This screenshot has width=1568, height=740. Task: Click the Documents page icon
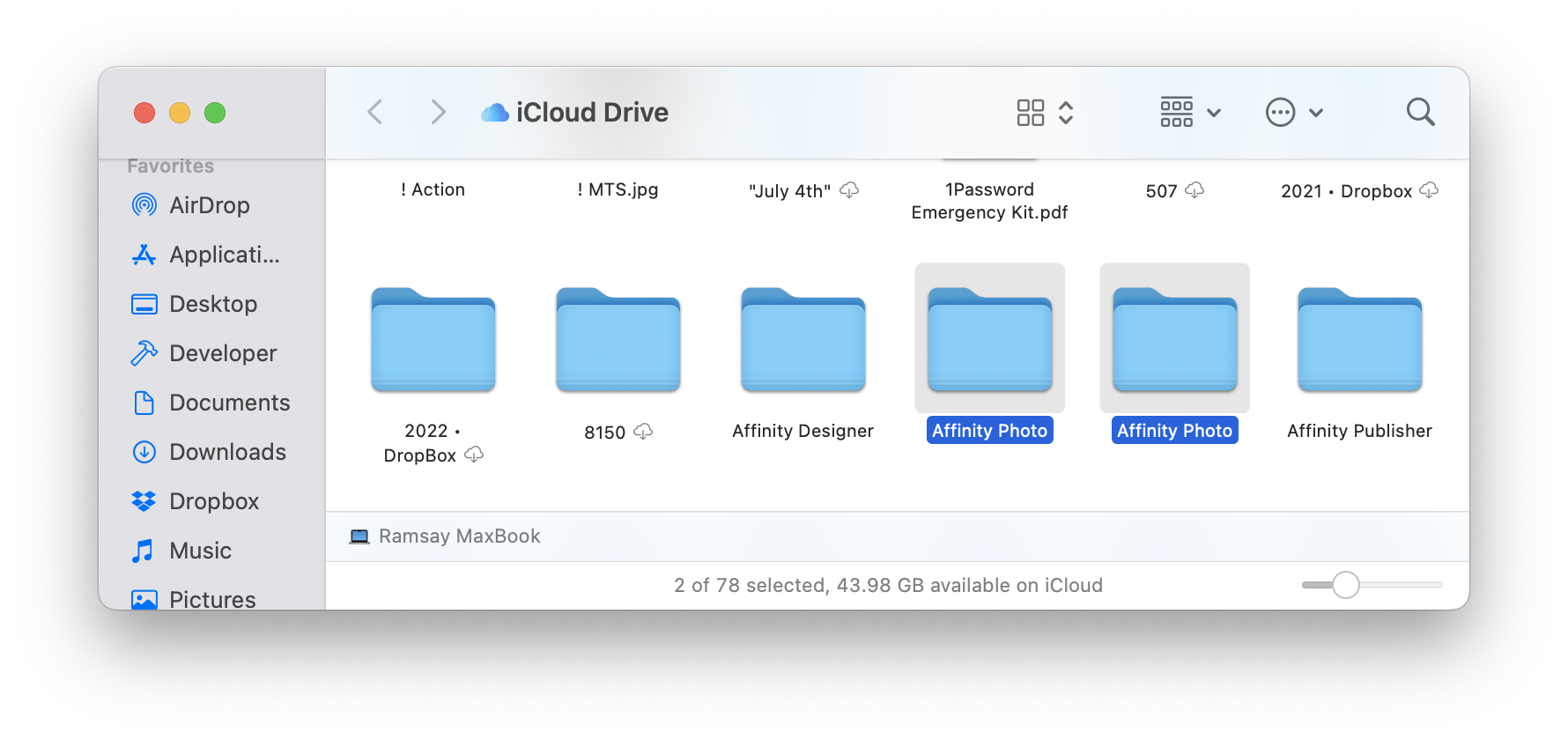(144, 403)
